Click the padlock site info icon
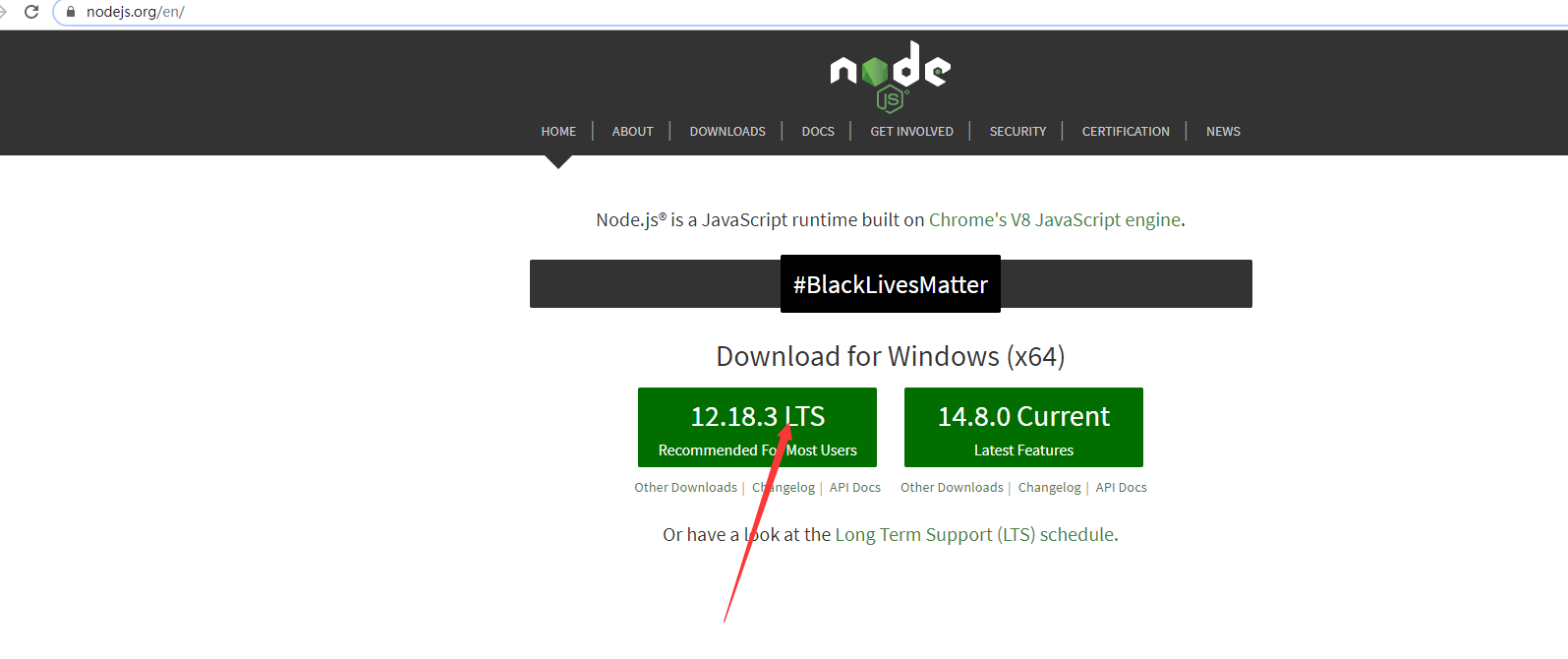This screenshot has height=659, width=1568. coord(71,12)
